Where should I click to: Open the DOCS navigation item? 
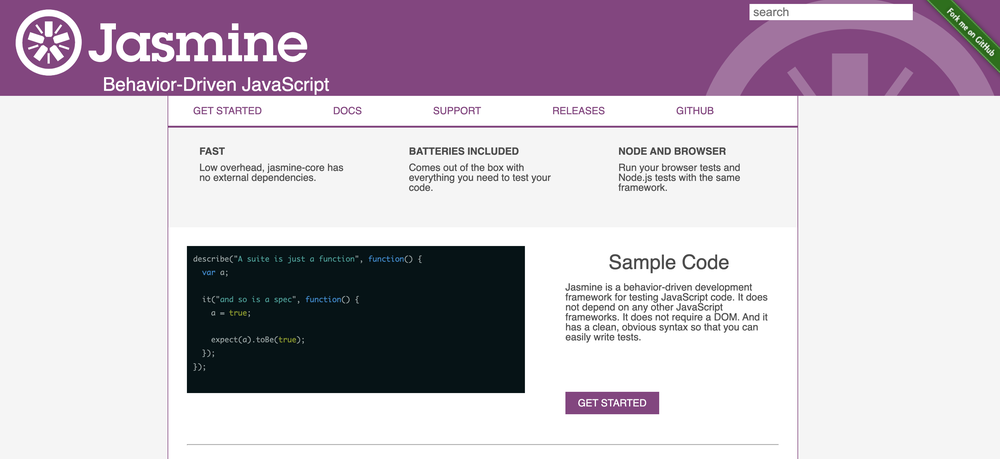(347, 111)
